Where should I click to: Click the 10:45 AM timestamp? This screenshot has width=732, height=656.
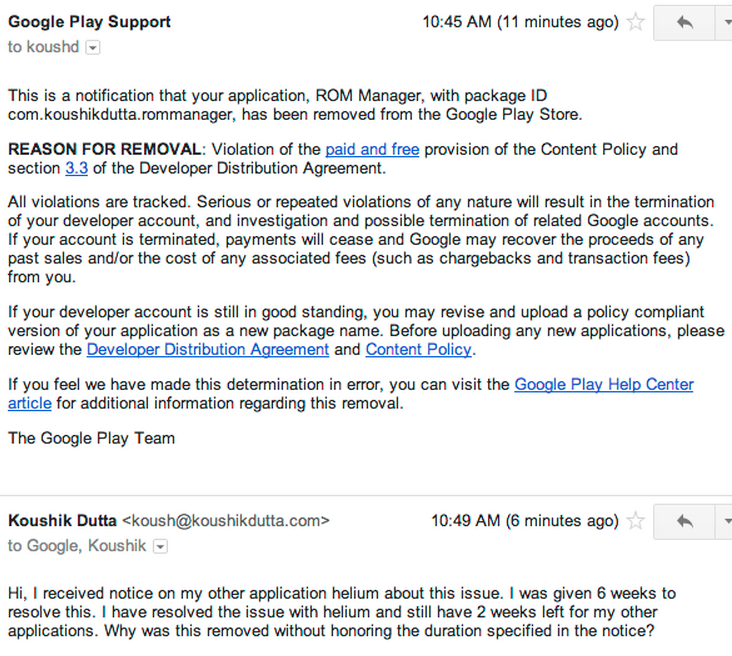(521, 22)
